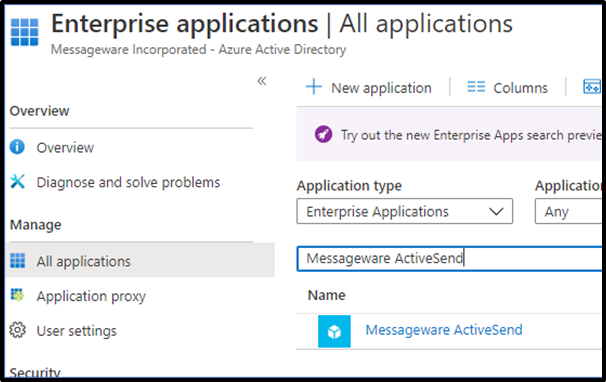Open Diagnose and solve problems
The height and width of the screenshot is (382, 606).
click(x=128, y=182)
